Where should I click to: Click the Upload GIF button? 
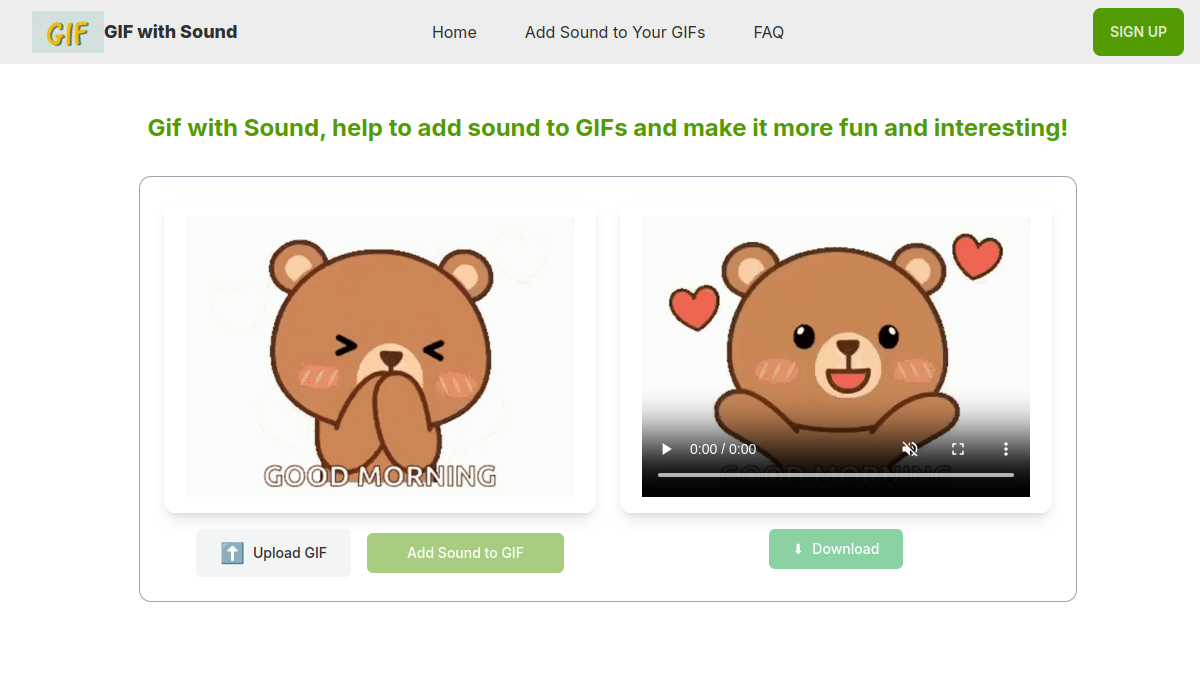pos(273,553)
